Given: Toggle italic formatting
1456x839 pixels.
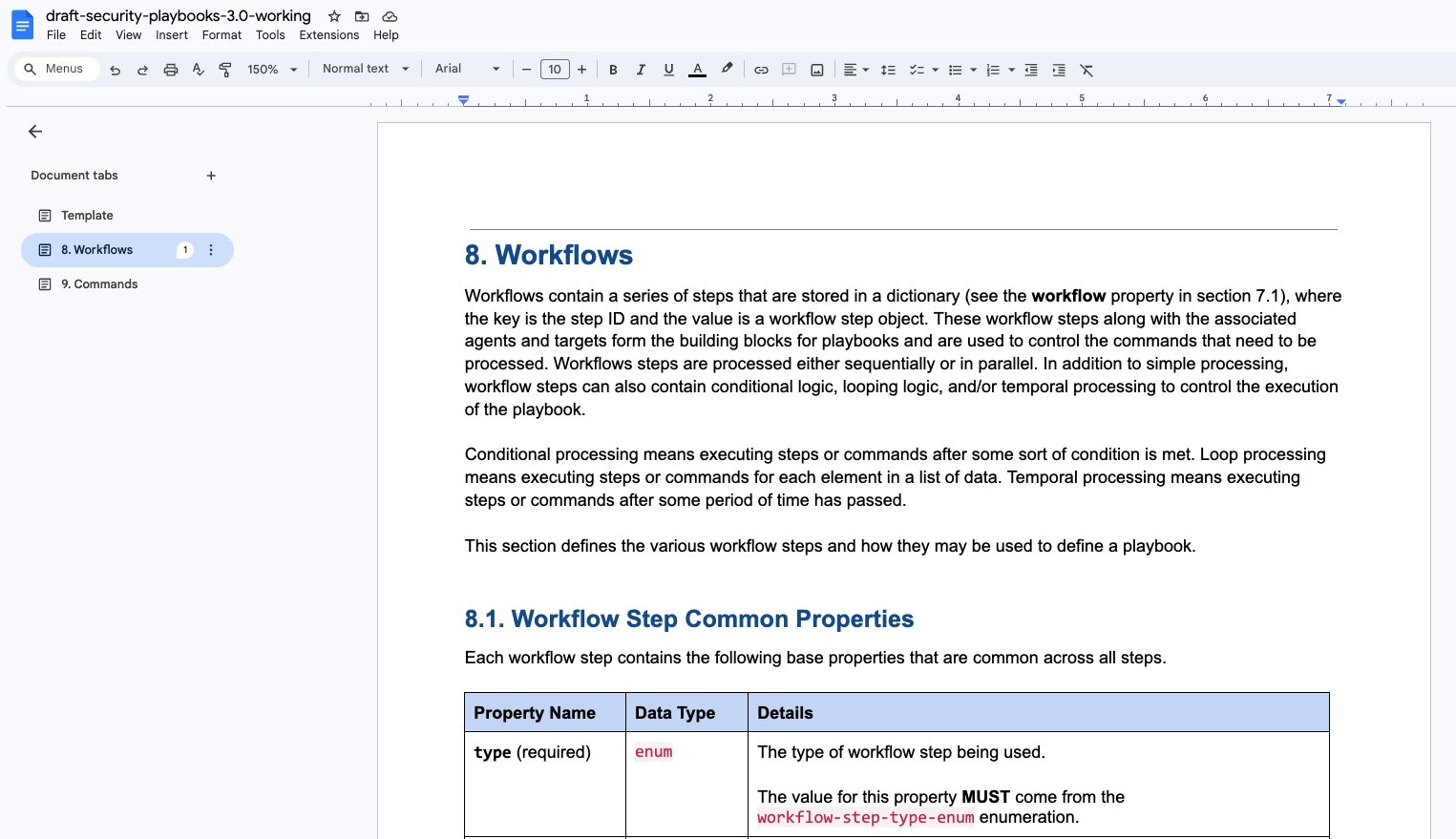Looking at the screenshot, I should tap(641, 70).
